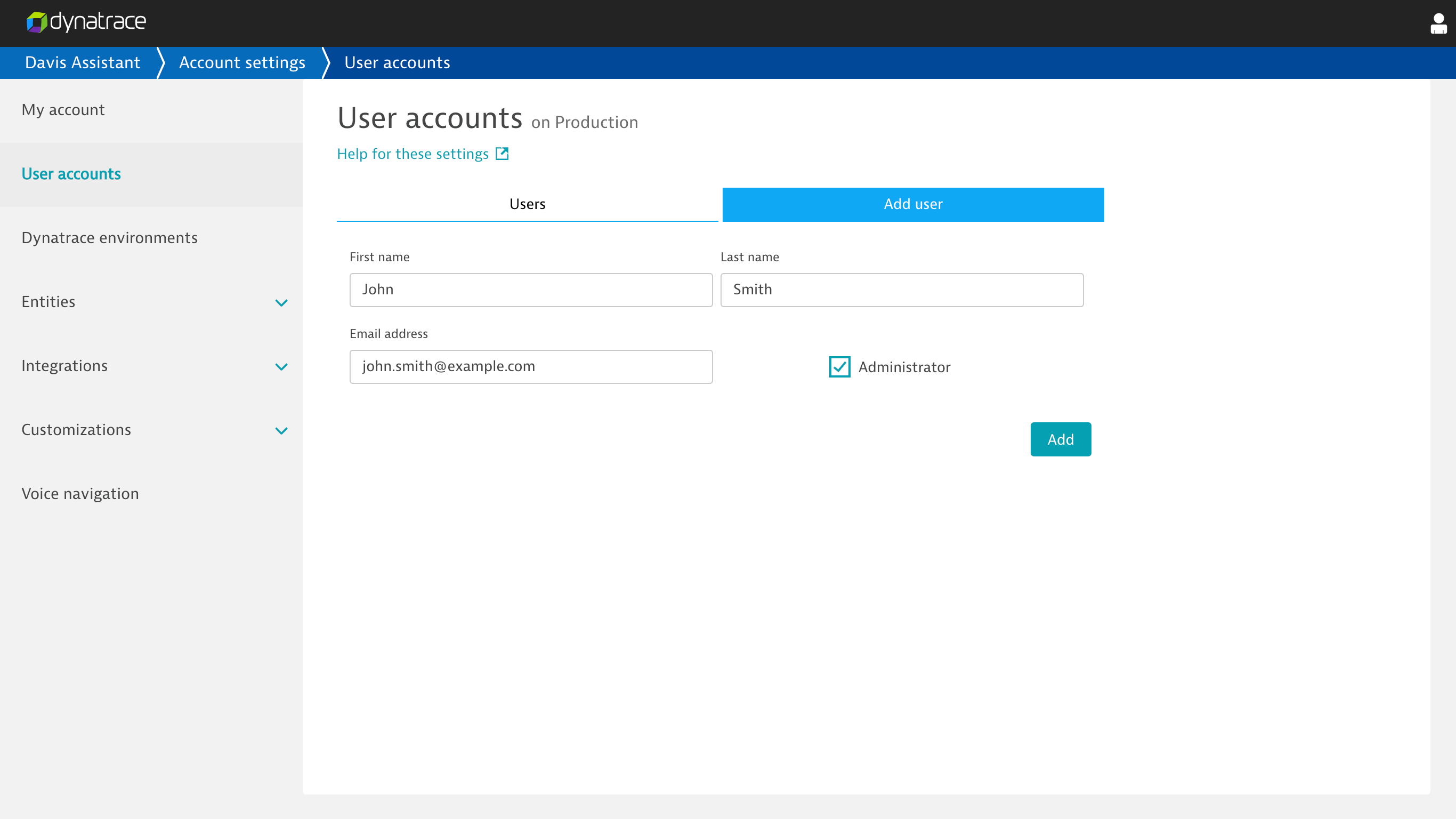Expand Entities dropdown in sidebar
The width and height of the screenshot is (1456, 819).
[x=281, y=302]
